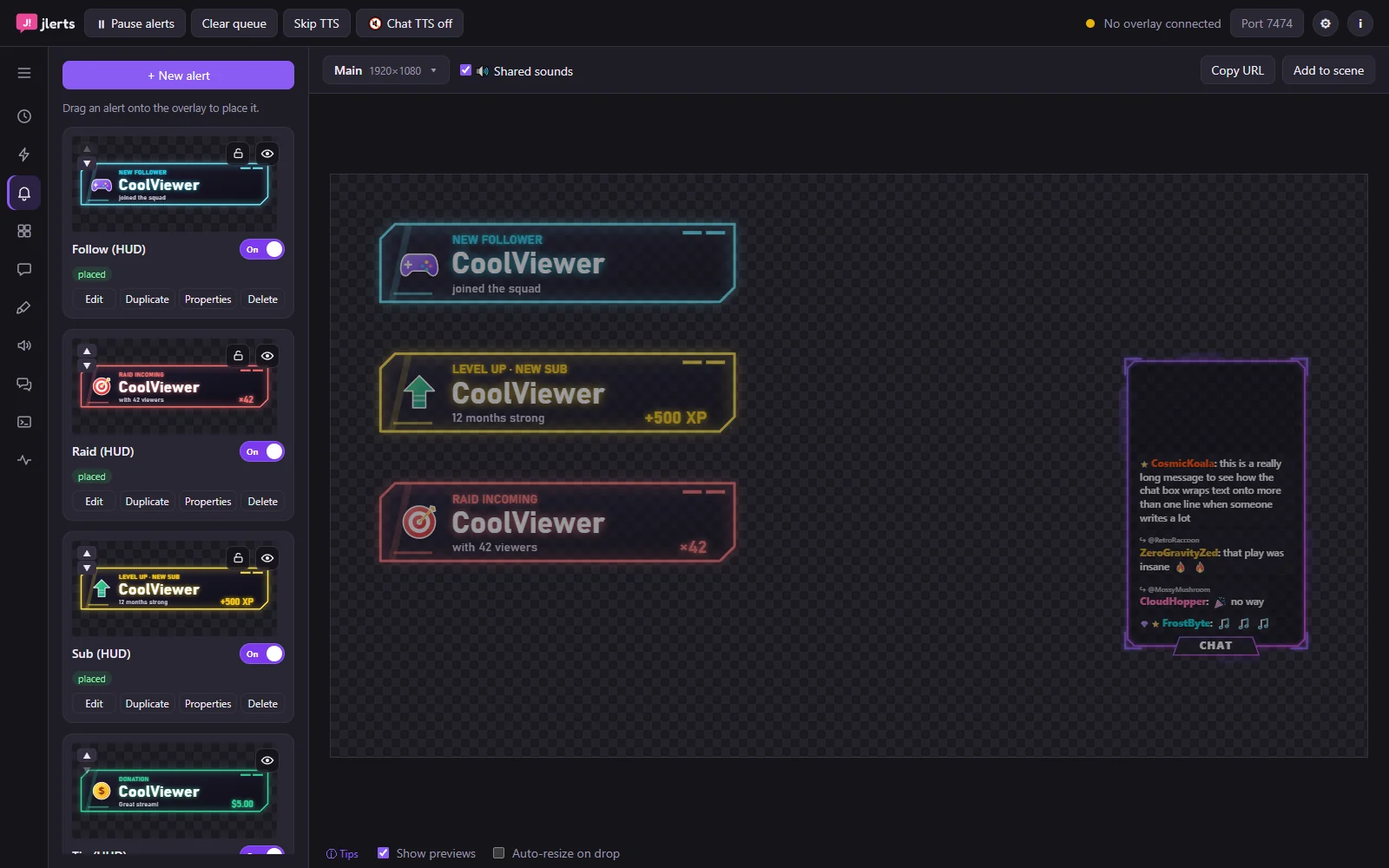Image resolution: width=1389 pixels, height=868 pixels.
Task: Toggle the Raid (HUD) alert On switch
Action: tap(262, 451)
